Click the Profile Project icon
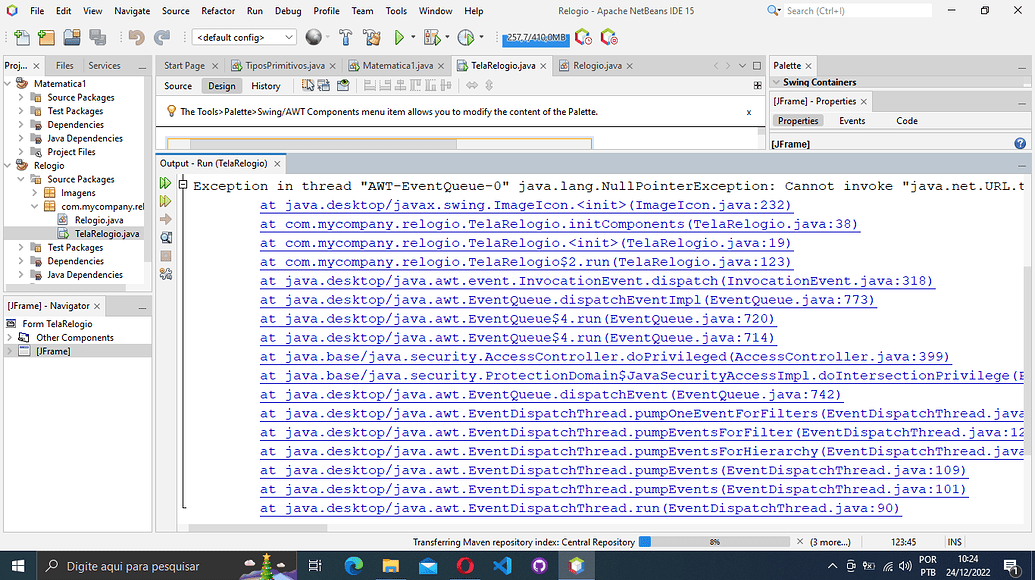The image size is (1035, 580). point(467,35)
